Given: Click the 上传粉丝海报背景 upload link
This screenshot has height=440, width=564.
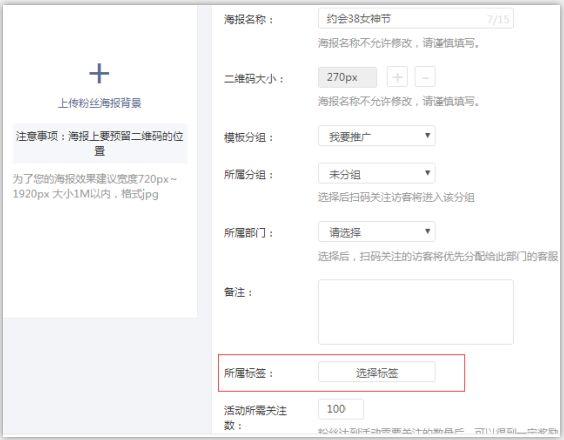Looking at the screenshot, I should pos(100,103).
